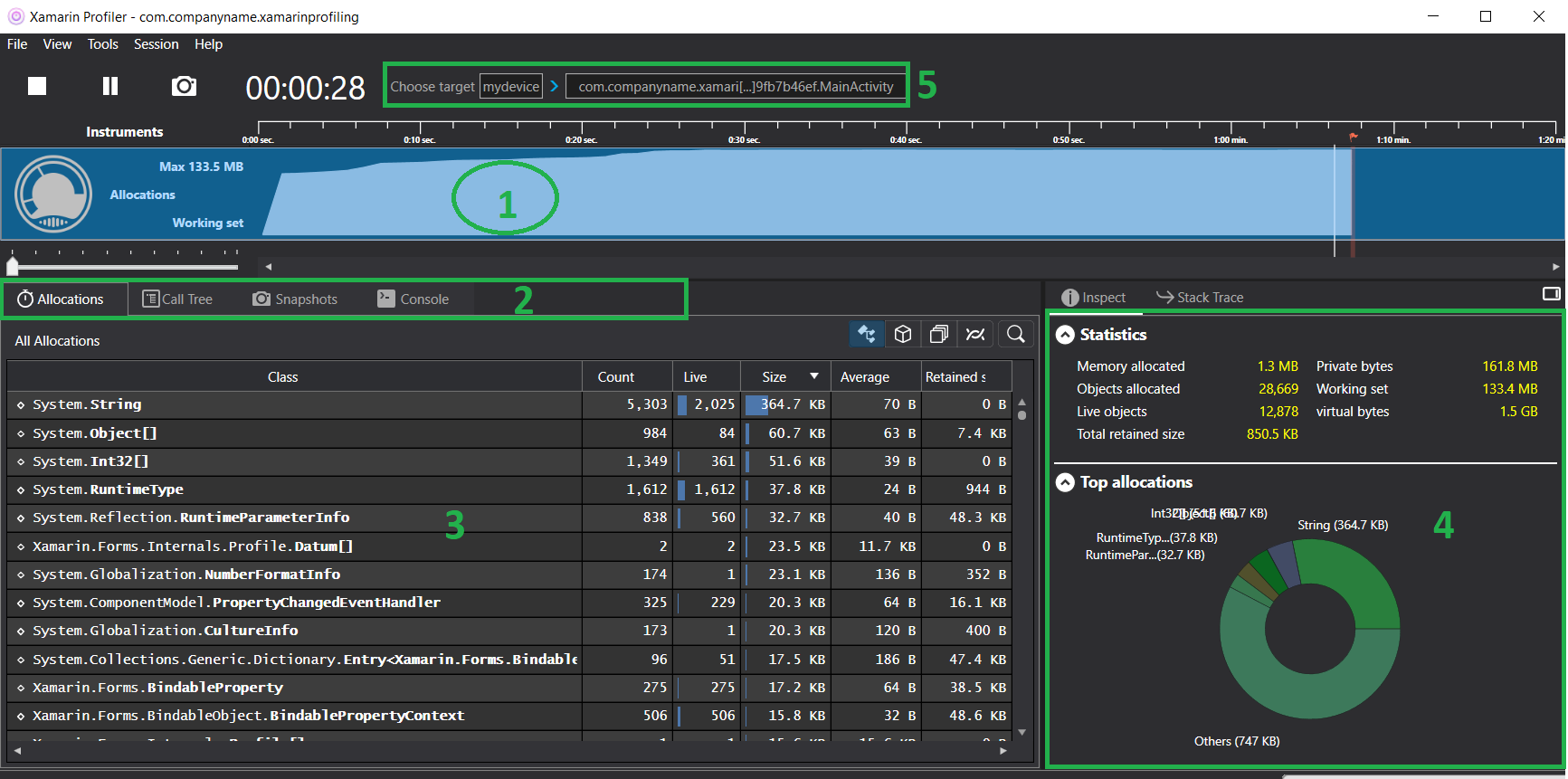Stop the profiling session

(37, 86)
